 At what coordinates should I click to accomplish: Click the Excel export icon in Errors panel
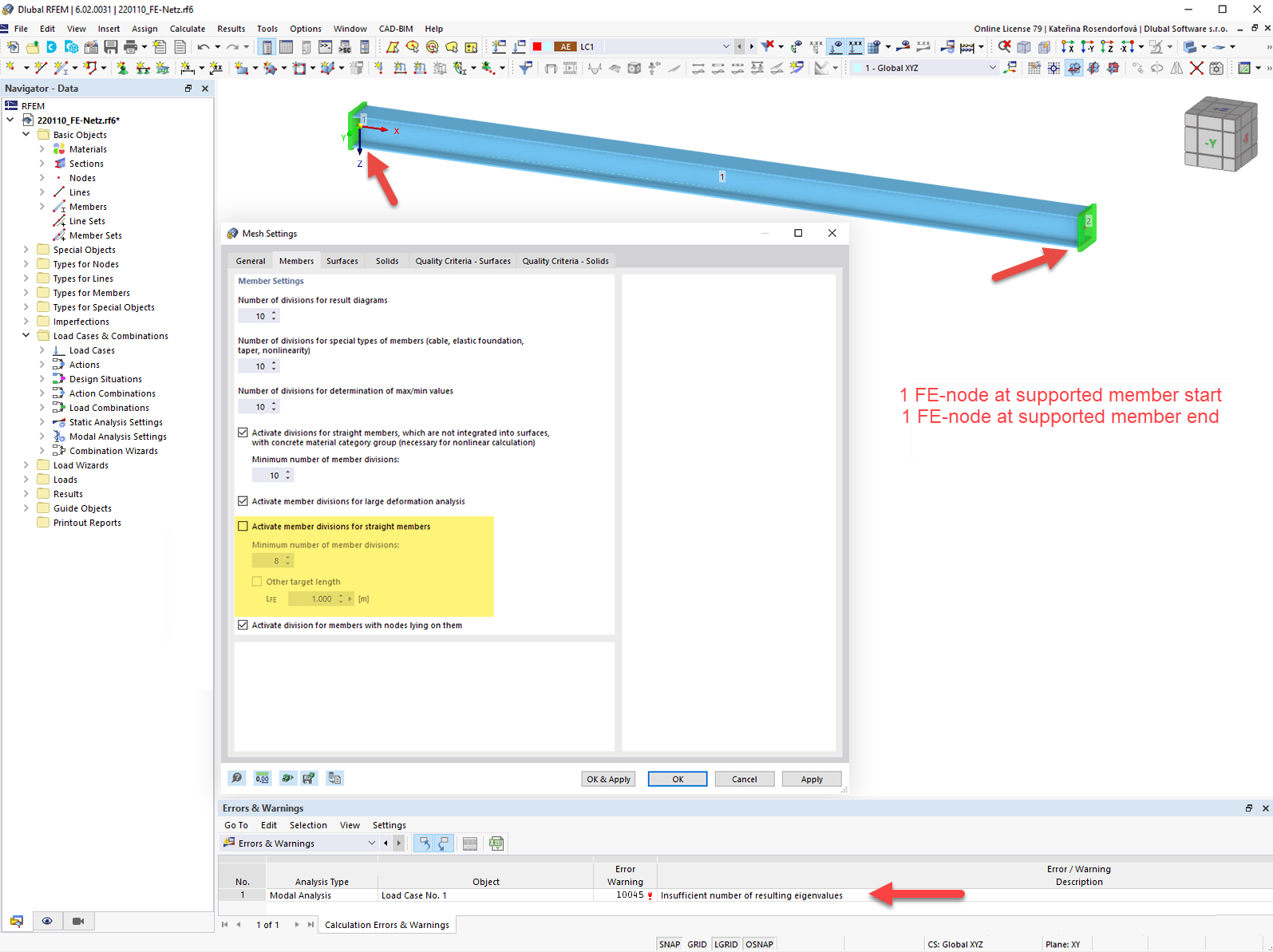[x=496, y=843]
